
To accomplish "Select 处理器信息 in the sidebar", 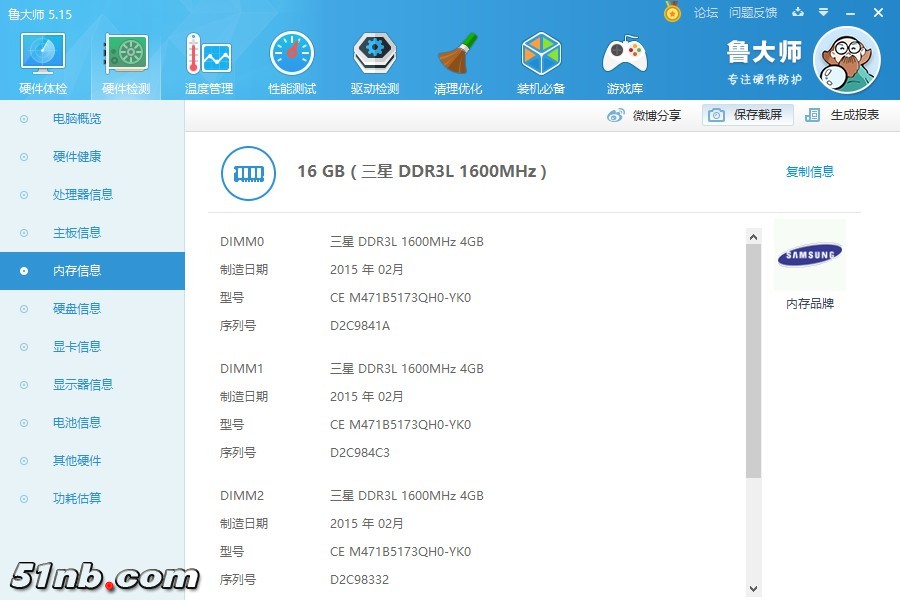I will click(83, 195).
